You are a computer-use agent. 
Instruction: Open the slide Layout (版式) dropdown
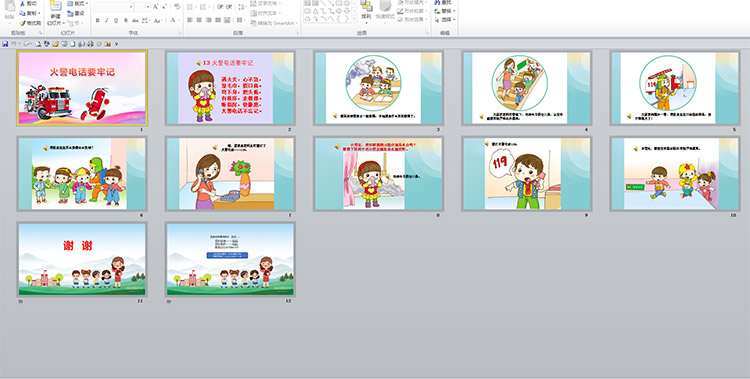[77, 3]
